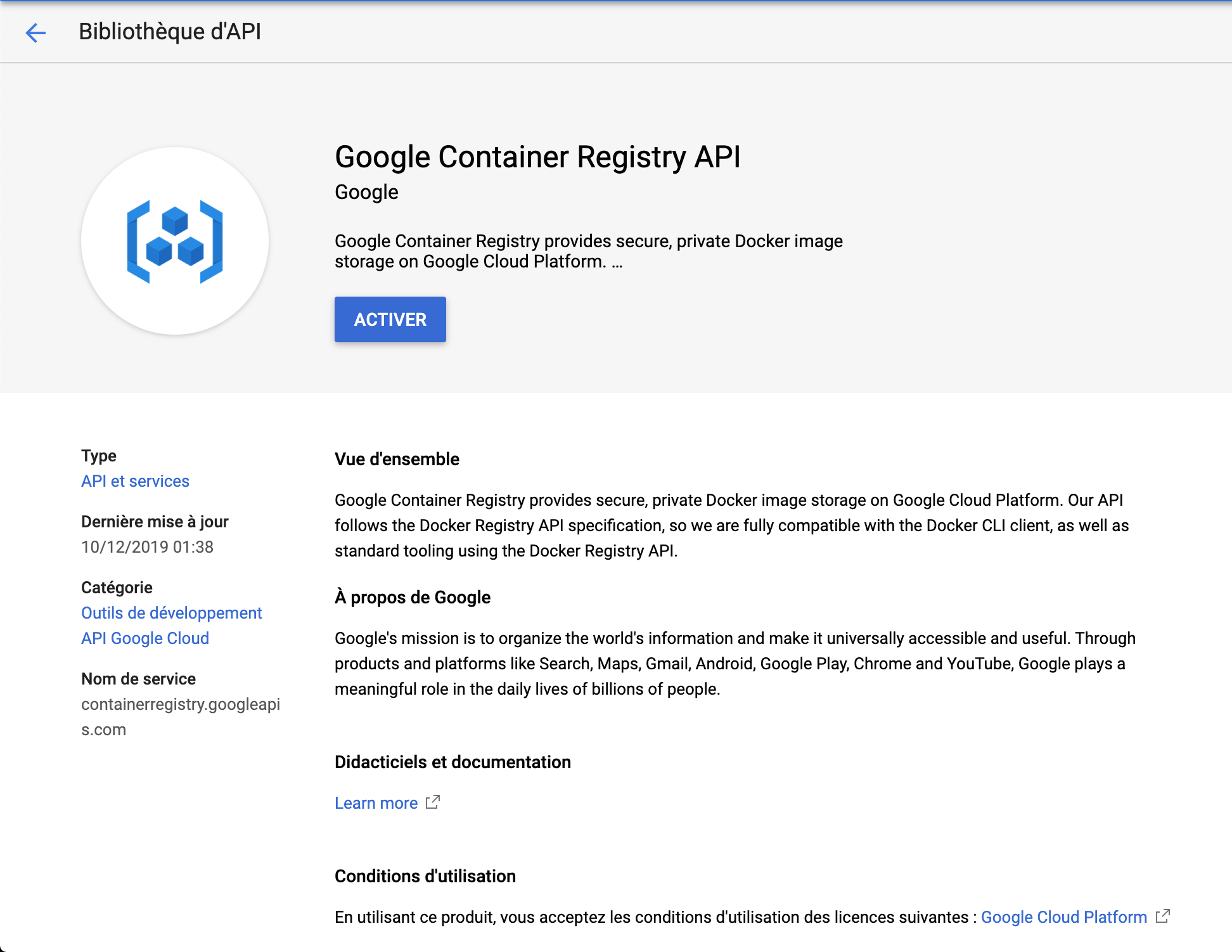Click the Didacticiels et documentation heading
The image size is (1232, 952).
pyautogui.click(x=452, y=762)
